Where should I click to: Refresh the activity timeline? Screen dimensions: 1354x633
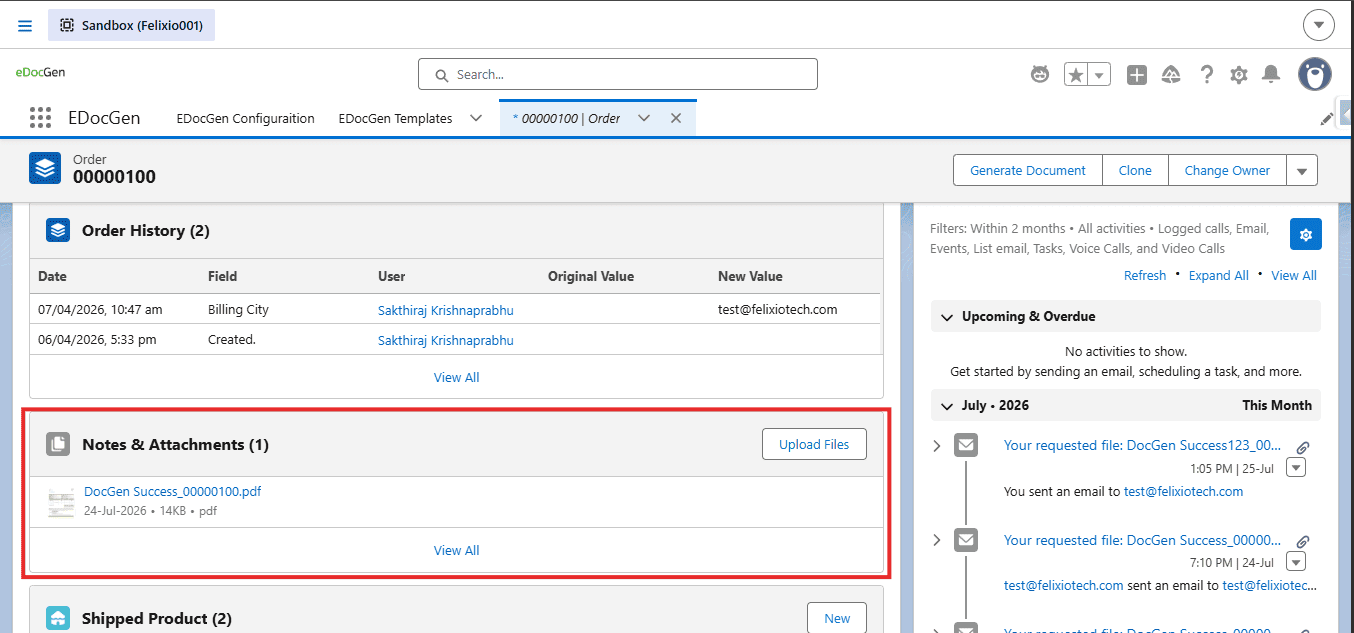[1145, 275]
